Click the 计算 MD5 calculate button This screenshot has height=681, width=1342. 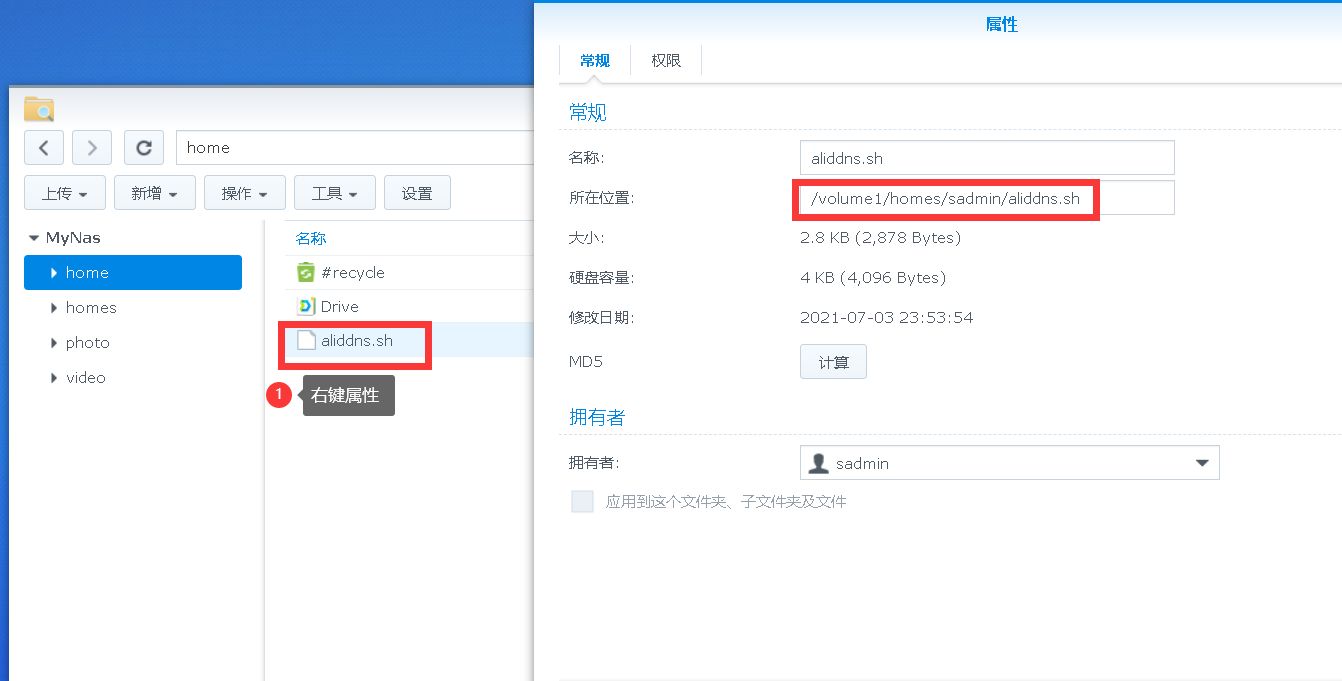coord(833,362)
